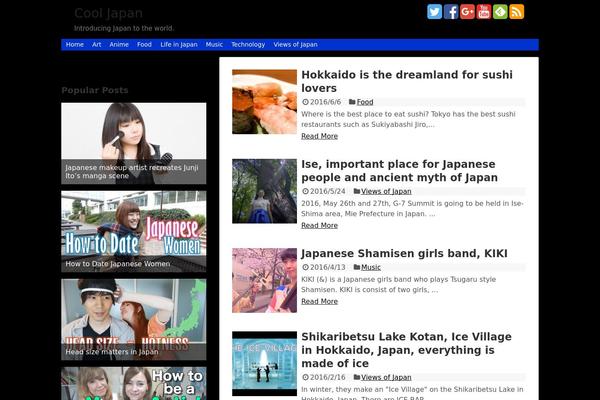Open Music category link under KIKI article
Viewport: 600px width, 400px height.
[x=371, y=268]
